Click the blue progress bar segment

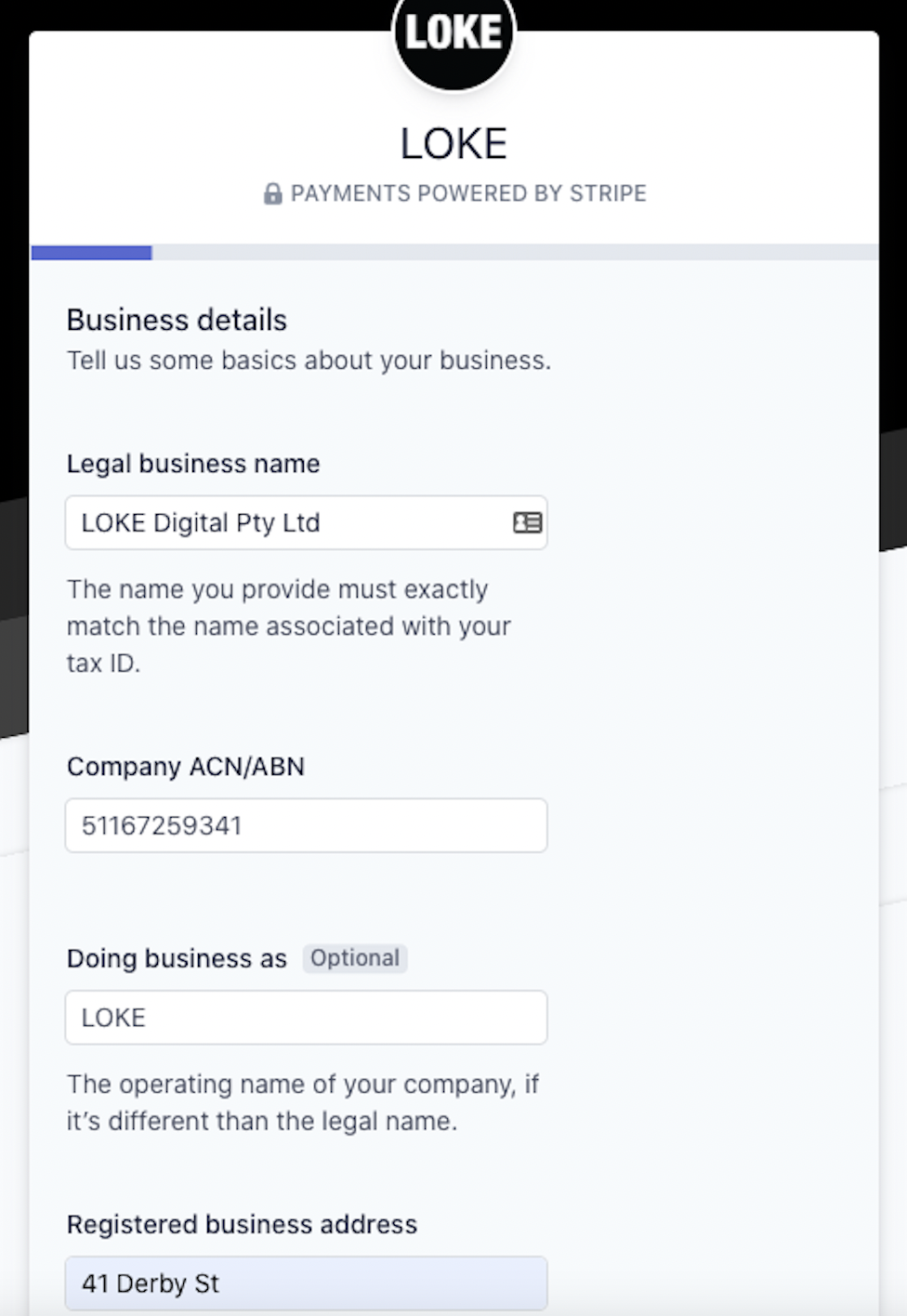tap(91, 253)
